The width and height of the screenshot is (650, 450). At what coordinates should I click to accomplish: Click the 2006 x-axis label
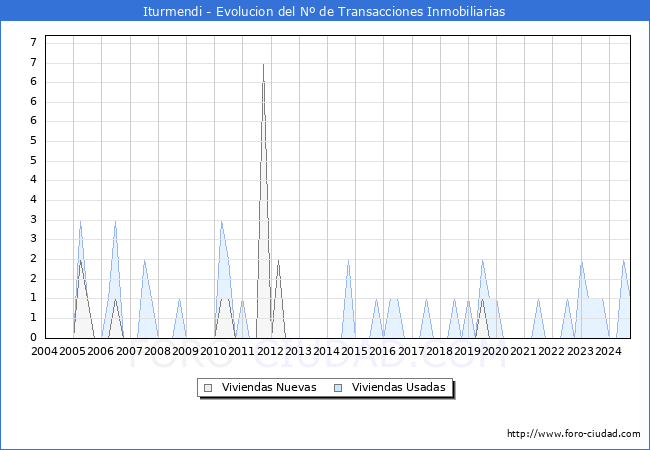(101, 351)
